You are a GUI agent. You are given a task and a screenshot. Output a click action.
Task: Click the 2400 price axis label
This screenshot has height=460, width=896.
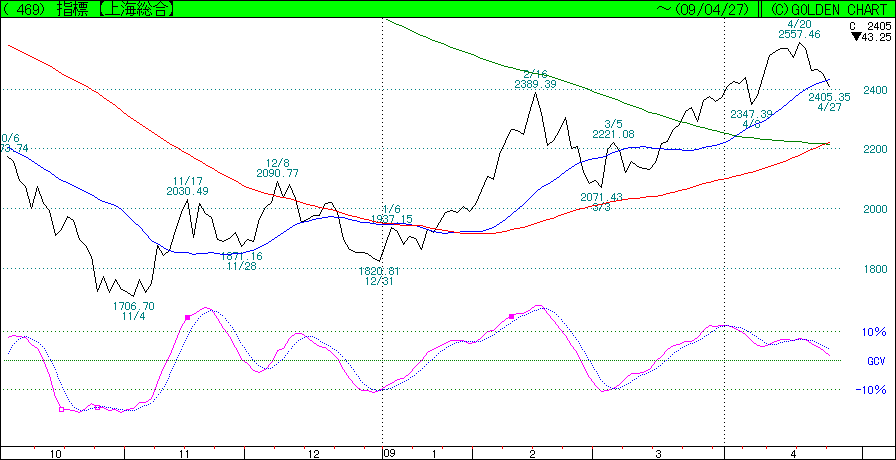point(876,90)
